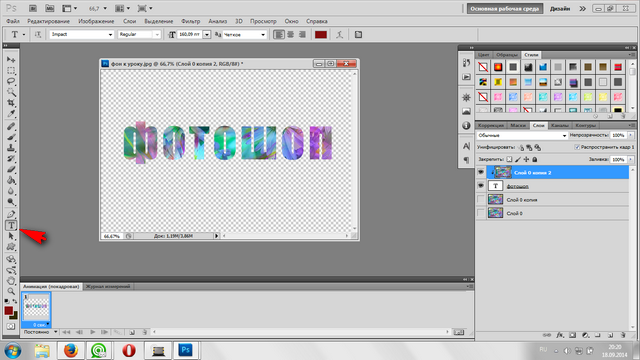Toggle lock position
Screen dimensions: 640x360
coord(526,160)
